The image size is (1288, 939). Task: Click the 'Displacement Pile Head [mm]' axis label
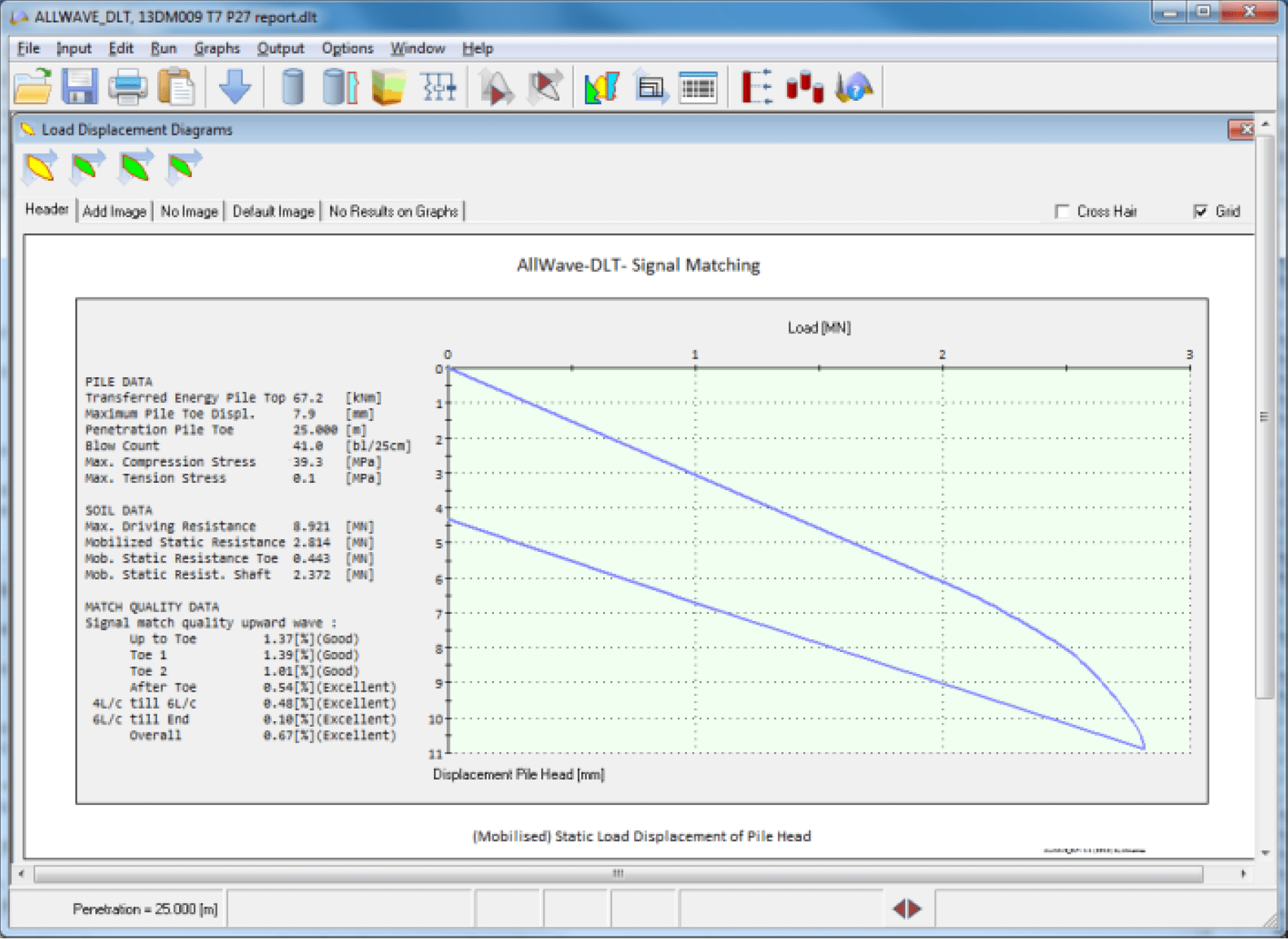519,775
